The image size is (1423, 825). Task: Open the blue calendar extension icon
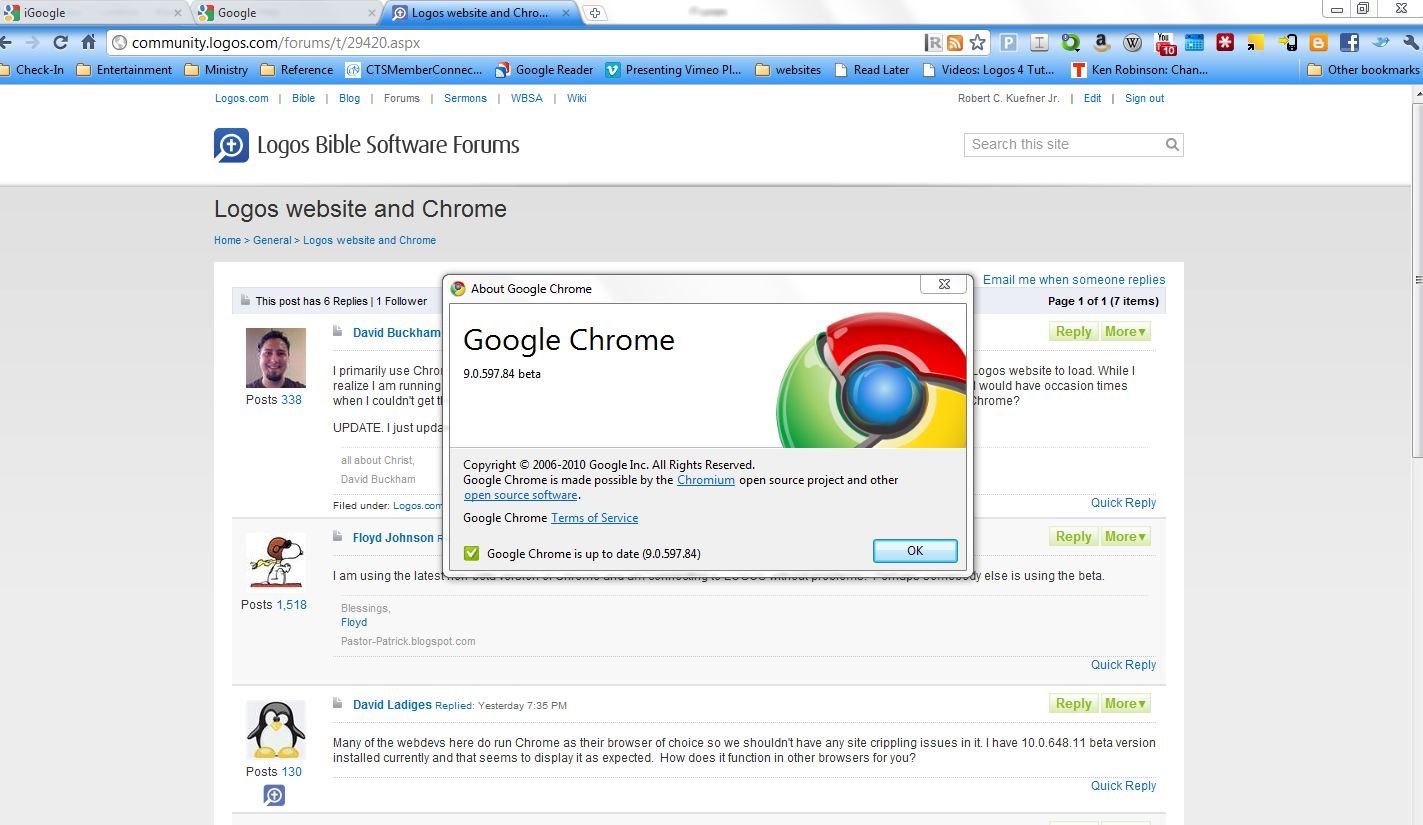1194,43
